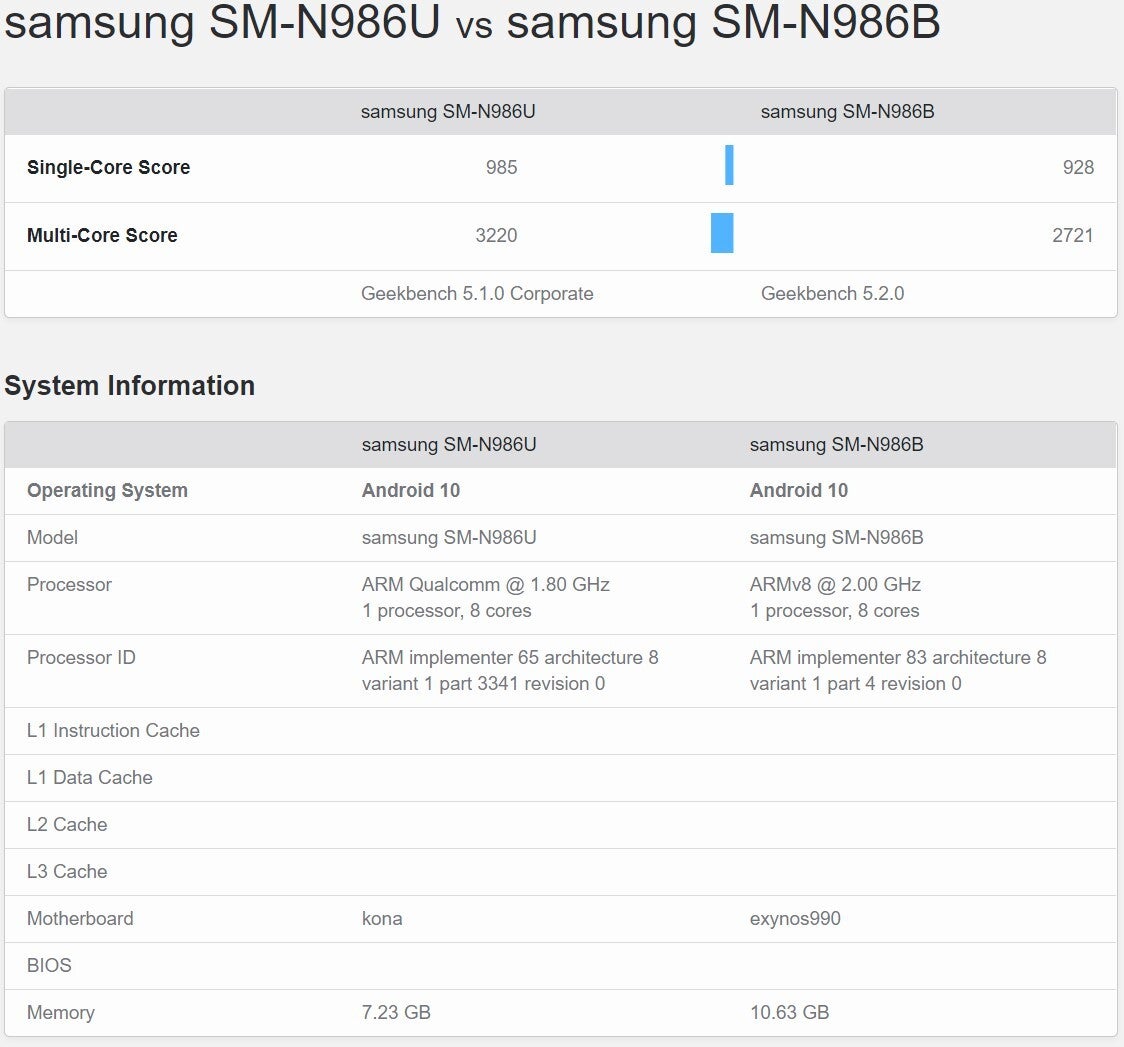1124x1047 pixels.
Task: Select the 'Single-Core Score' label
Action: click(108, 167)
